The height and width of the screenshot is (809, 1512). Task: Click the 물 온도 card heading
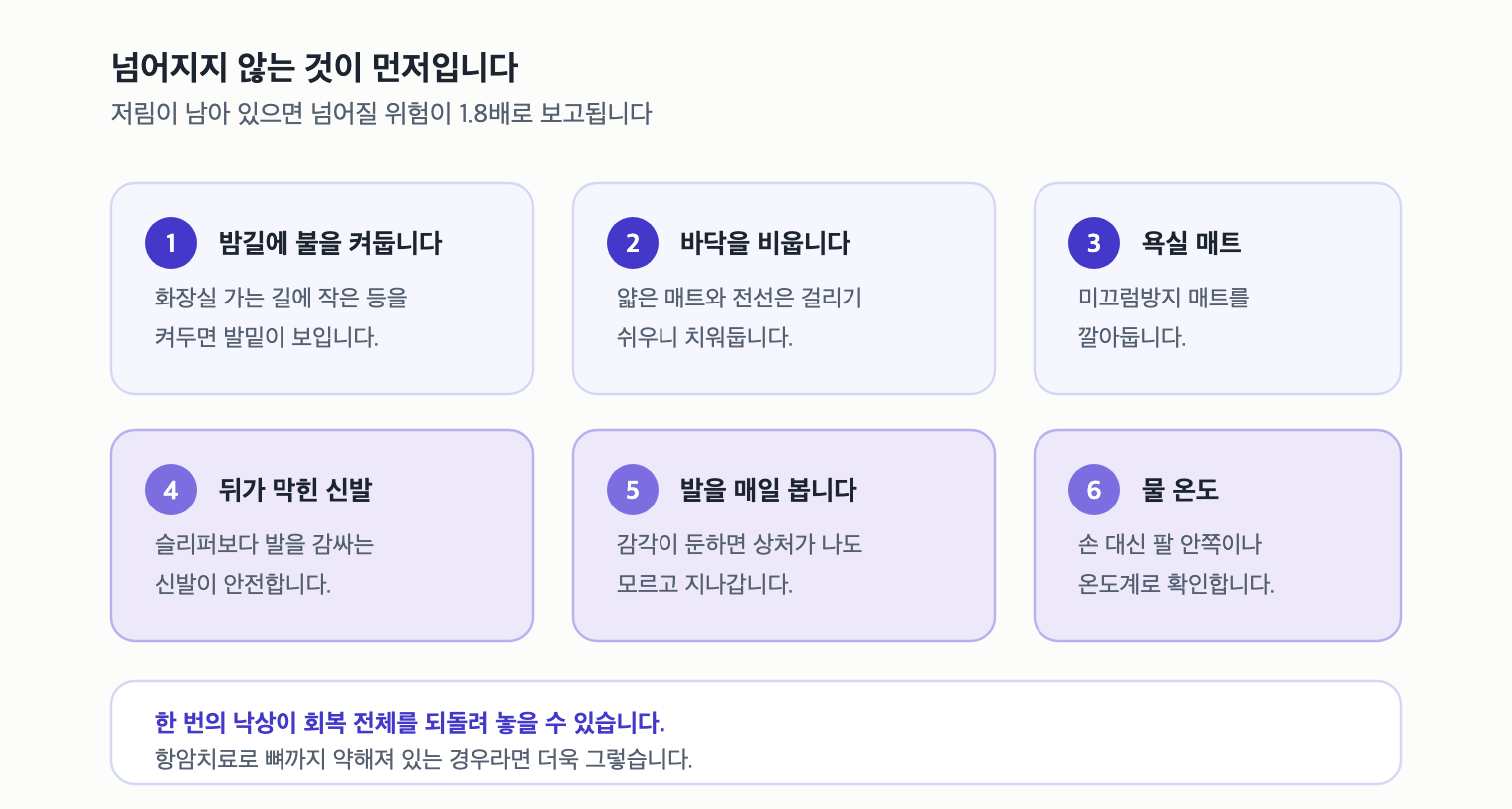(x=1180, y=490)
